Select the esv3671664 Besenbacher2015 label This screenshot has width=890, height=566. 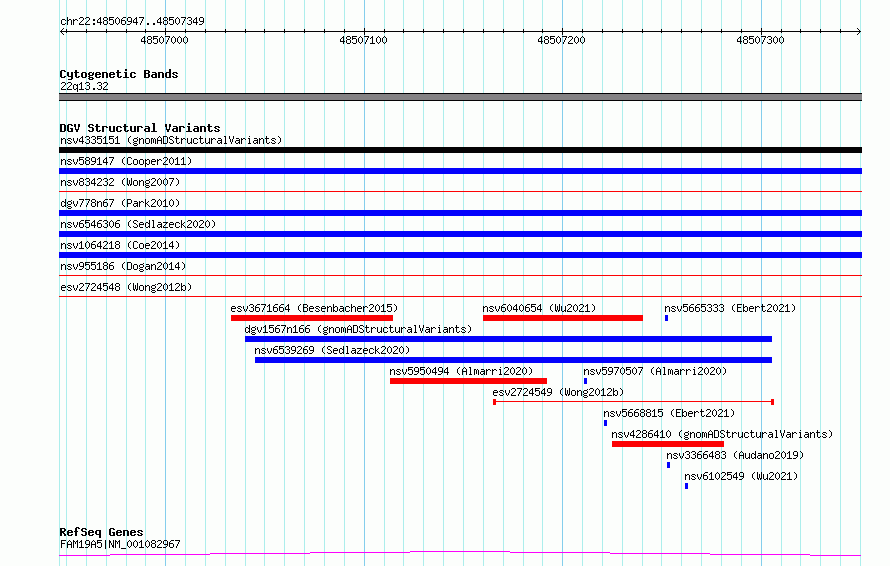coord(314,308)
